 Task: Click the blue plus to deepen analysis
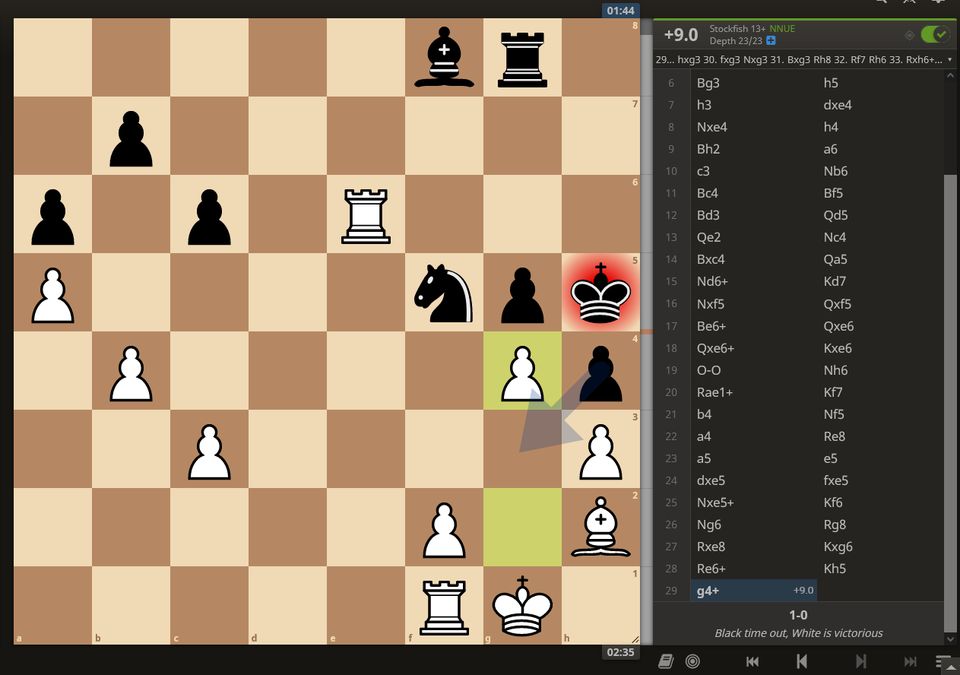pos(770,41)
